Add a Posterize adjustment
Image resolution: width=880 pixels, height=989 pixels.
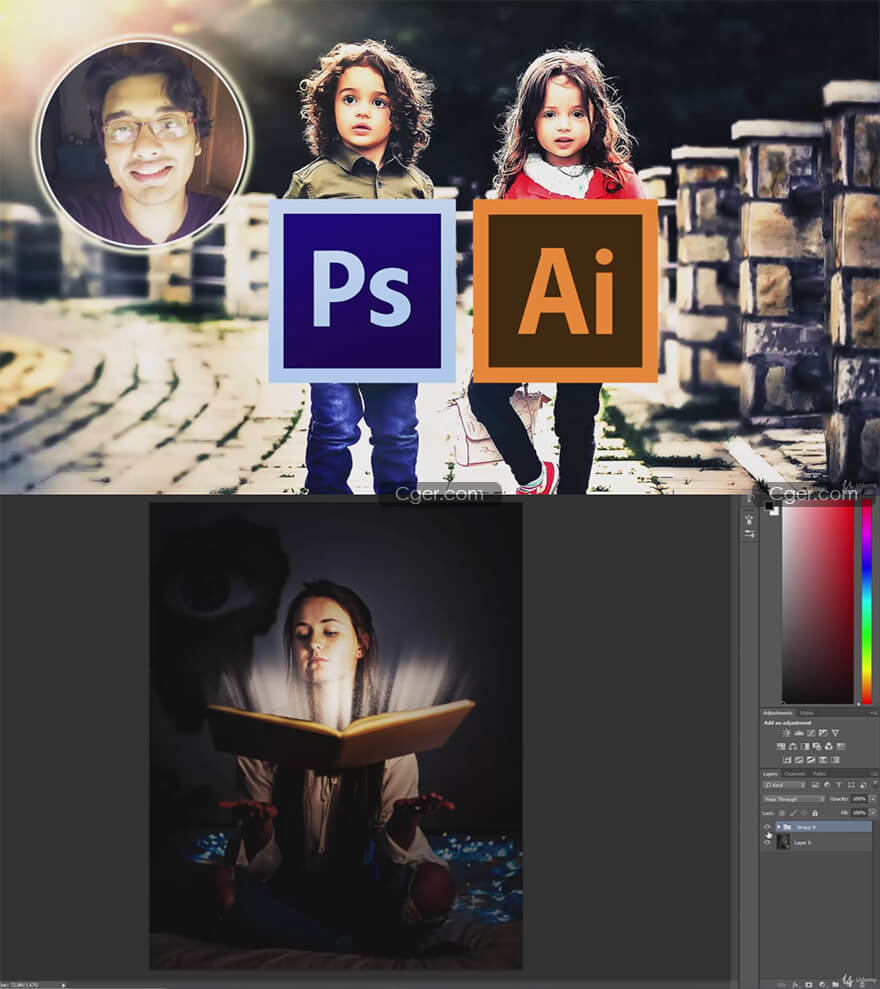pyautogui.click(x=799, y=760)
